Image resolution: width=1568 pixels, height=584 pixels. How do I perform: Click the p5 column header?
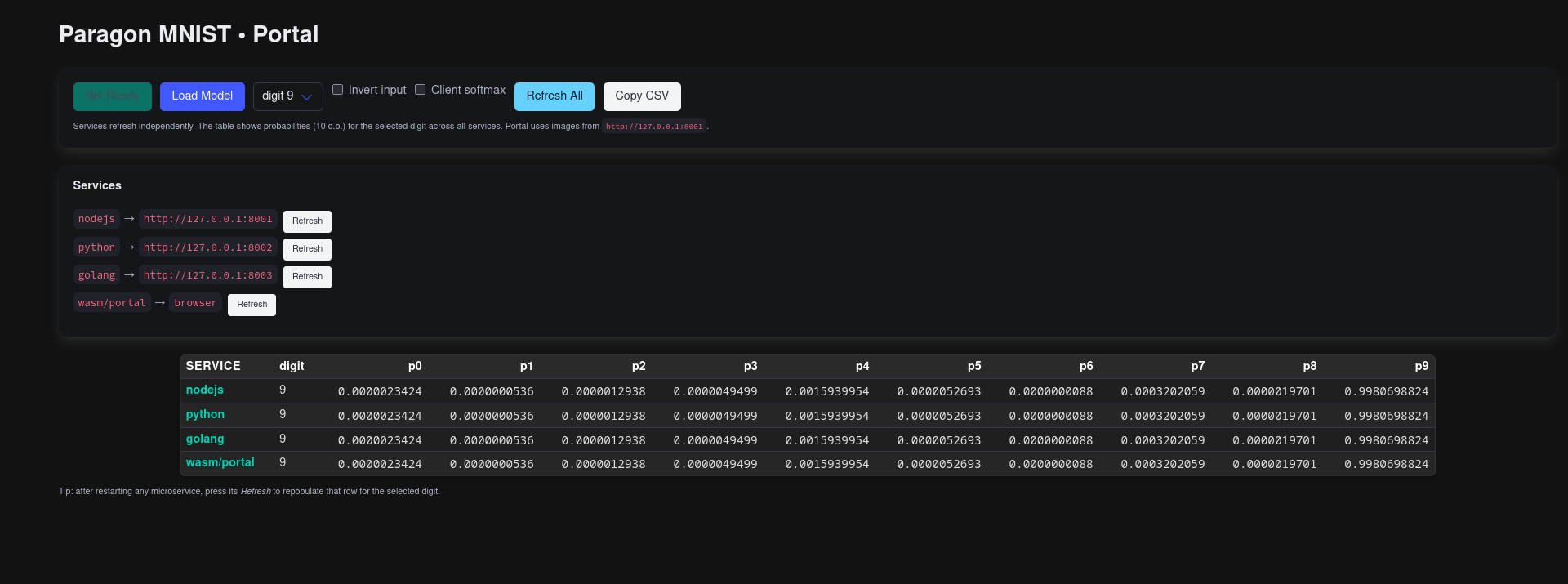tap(974, 366)
